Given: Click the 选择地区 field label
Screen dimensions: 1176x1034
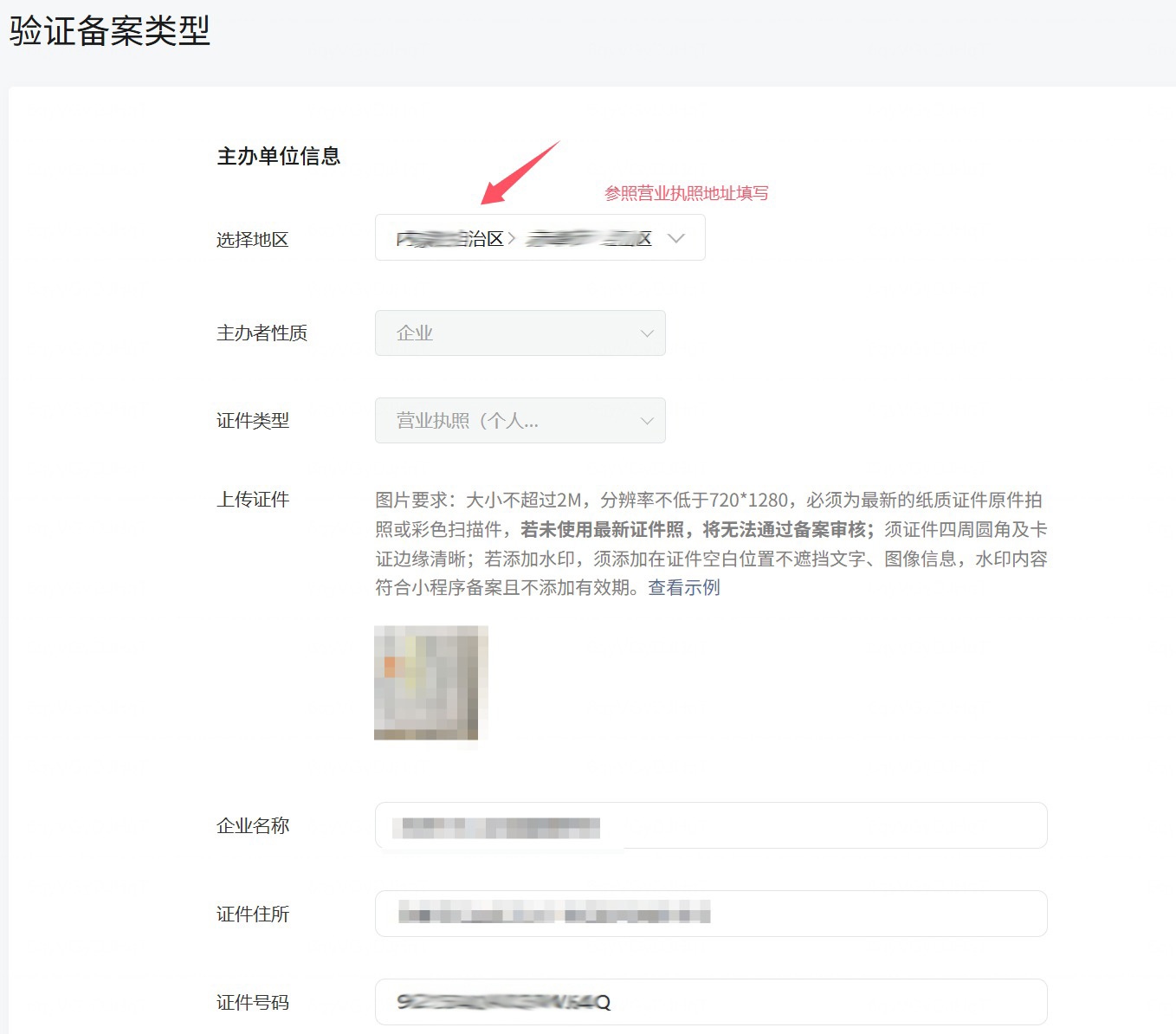Looking at the screenshot, I should [253, 240].
